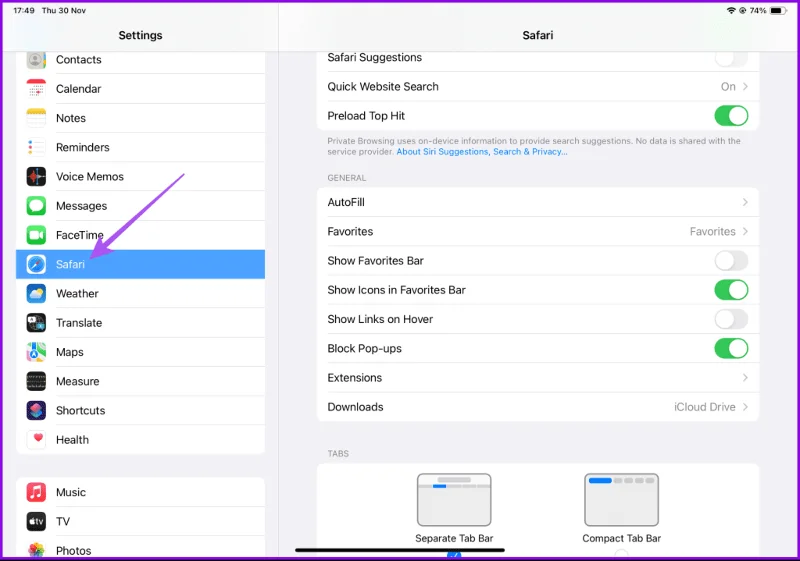
Task: Open Calendar settings row
Action: click(x=140, y=89)
